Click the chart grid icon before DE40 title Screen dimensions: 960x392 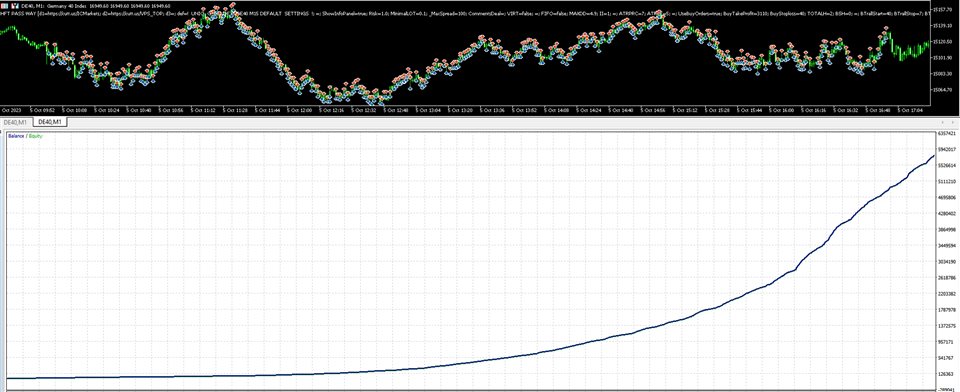(x=4, y=6)
